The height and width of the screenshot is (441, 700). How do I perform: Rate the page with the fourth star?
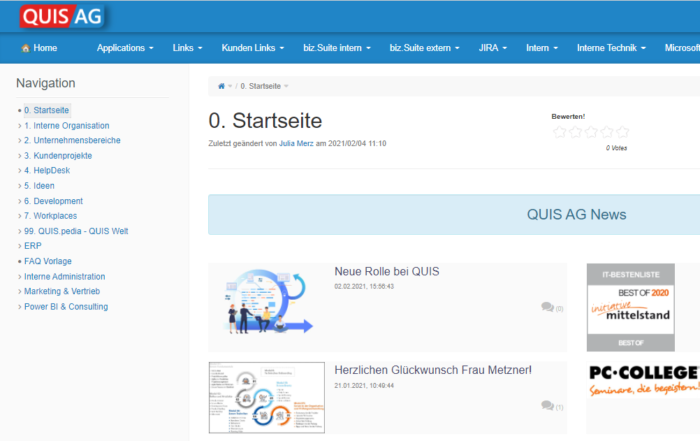pyautogui.click(x=607, y=132)
